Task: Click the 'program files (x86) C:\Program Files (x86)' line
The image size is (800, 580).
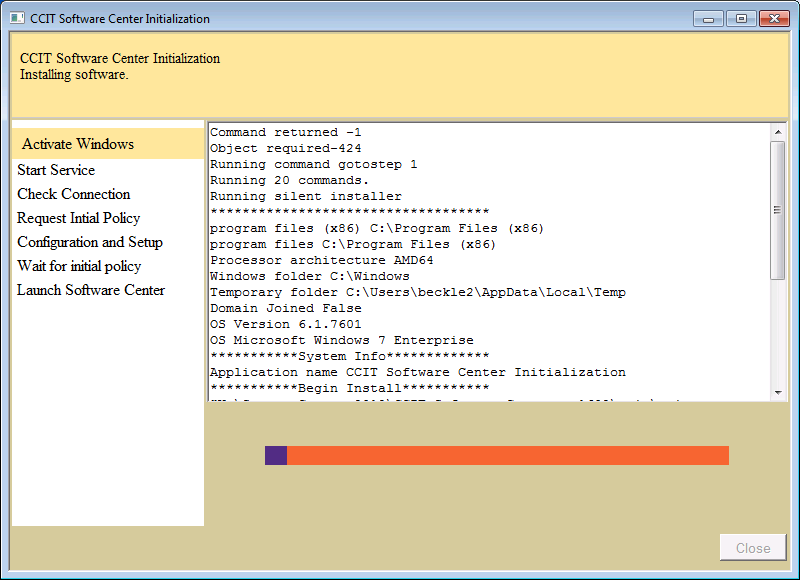Action: point(378,229)
